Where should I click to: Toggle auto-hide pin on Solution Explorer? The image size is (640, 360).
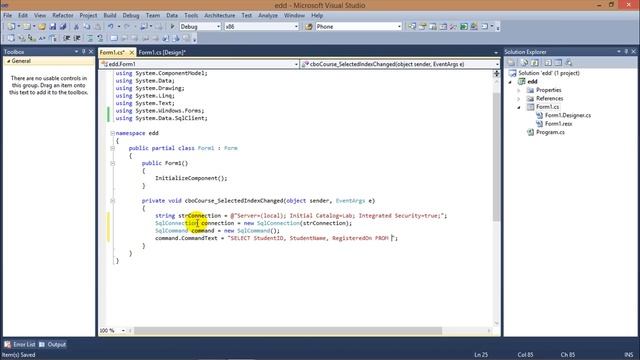[x=626, y=52]
